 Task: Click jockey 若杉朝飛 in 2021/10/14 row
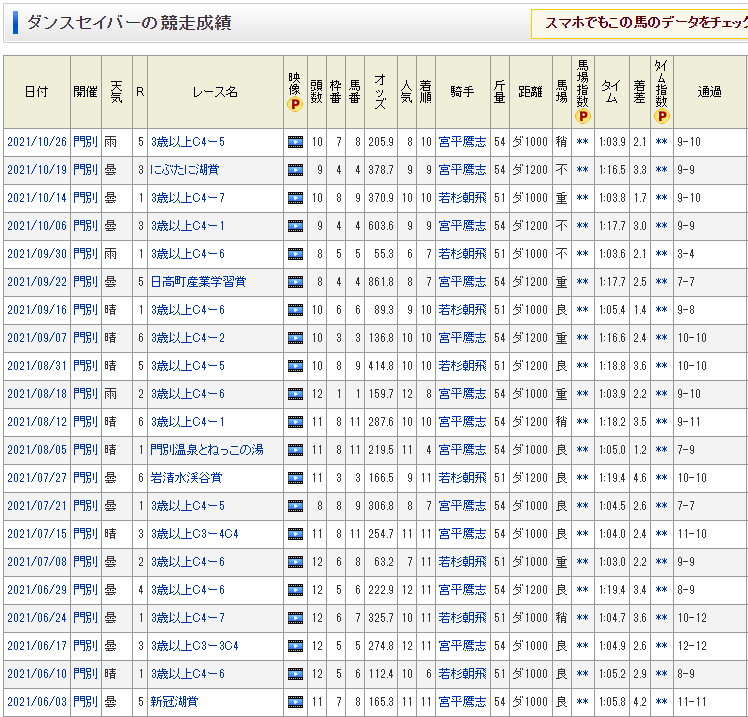[462, 198]
